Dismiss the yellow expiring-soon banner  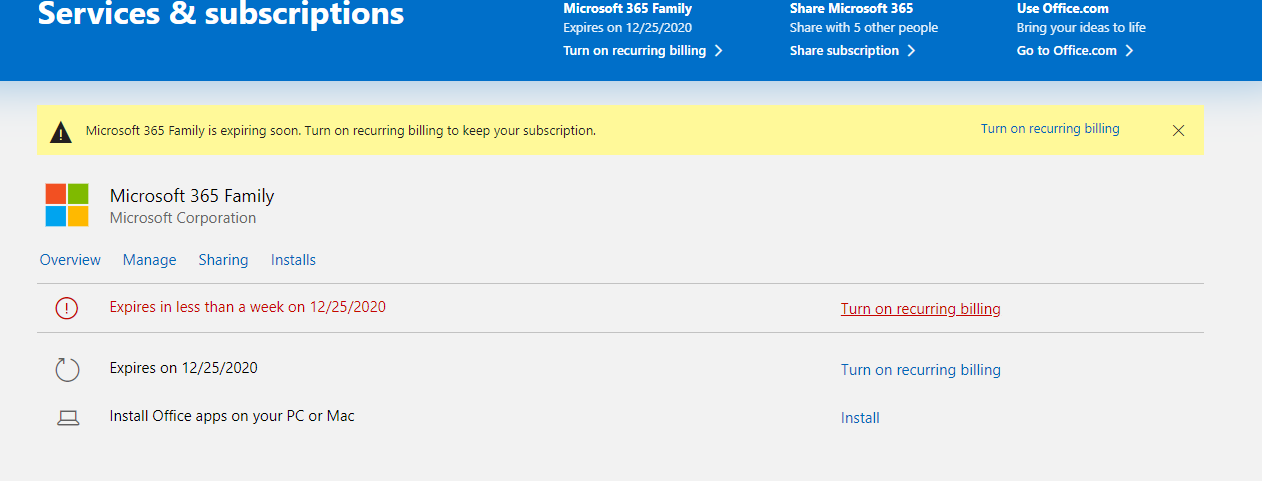pos(1178,130)
